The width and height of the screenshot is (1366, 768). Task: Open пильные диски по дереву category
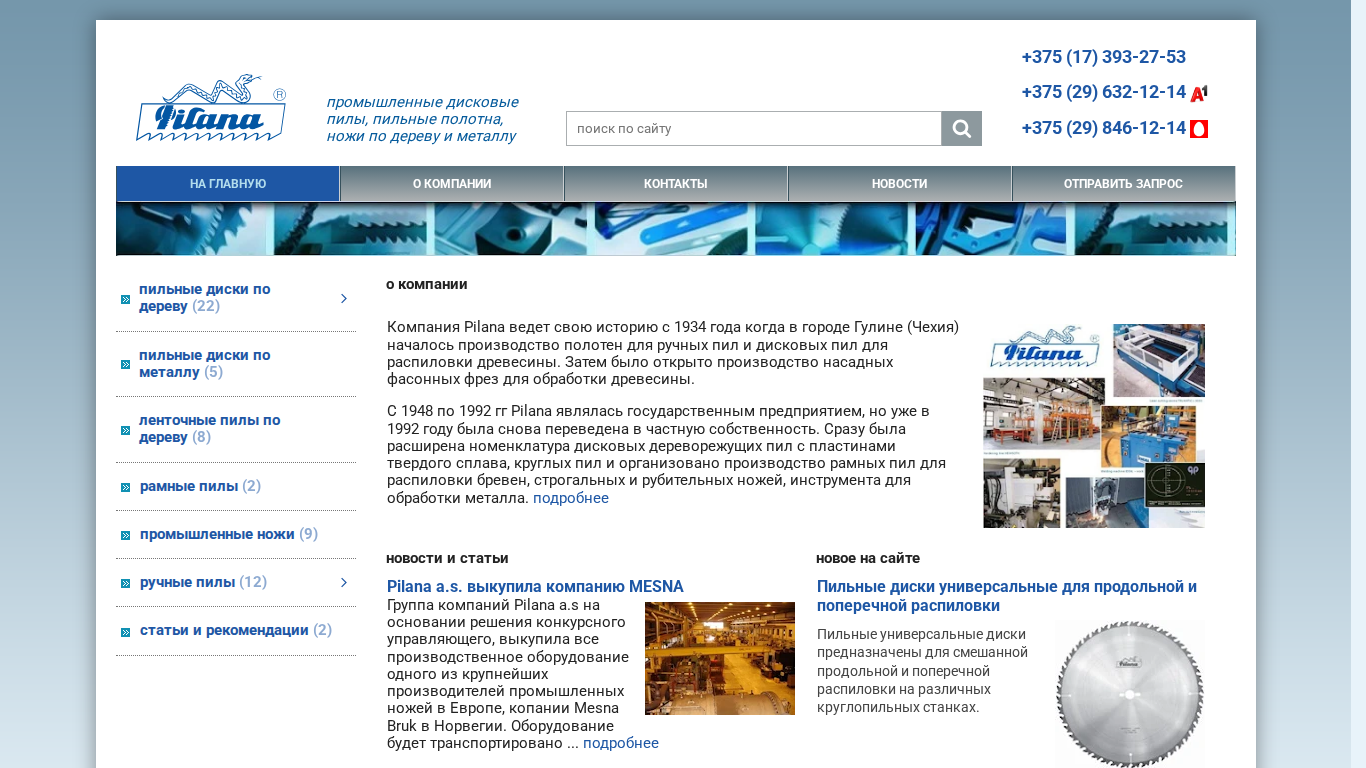click(x=205, y=298)
